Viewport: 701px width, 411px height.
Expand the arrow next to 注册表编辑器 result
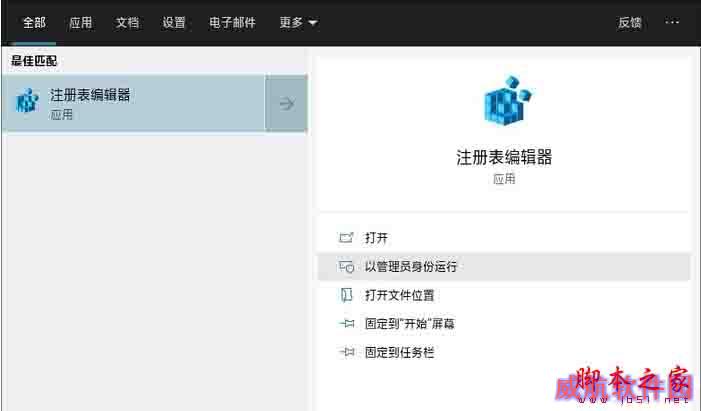287,104
